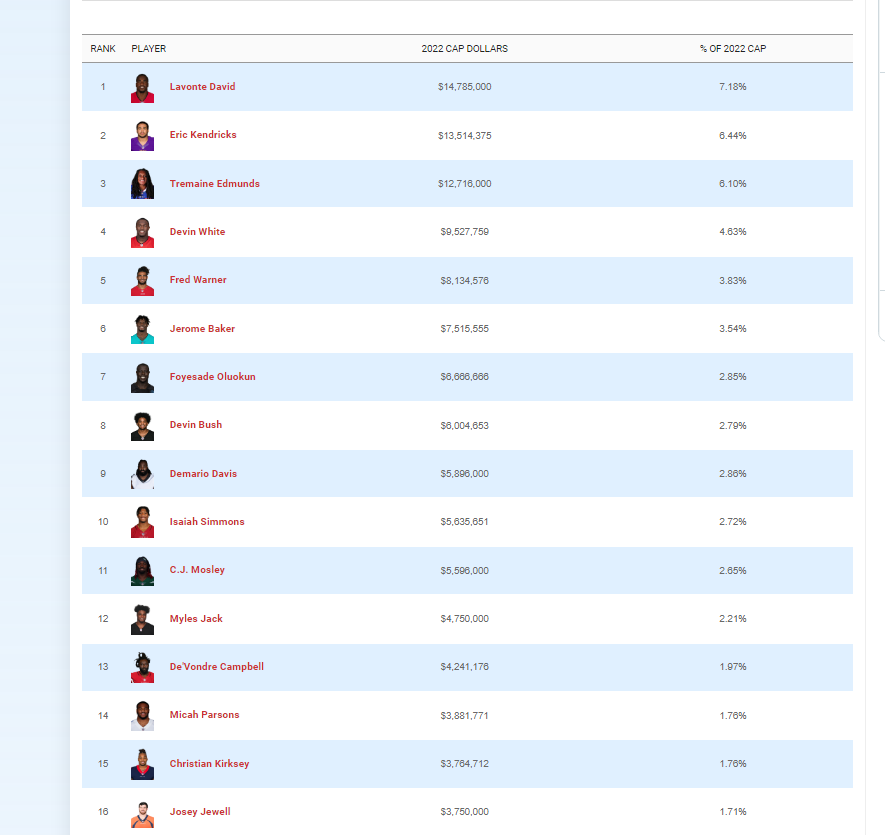This screenshot has width=885, height=835.
Task: Click the Player column header
Action: 148,49
